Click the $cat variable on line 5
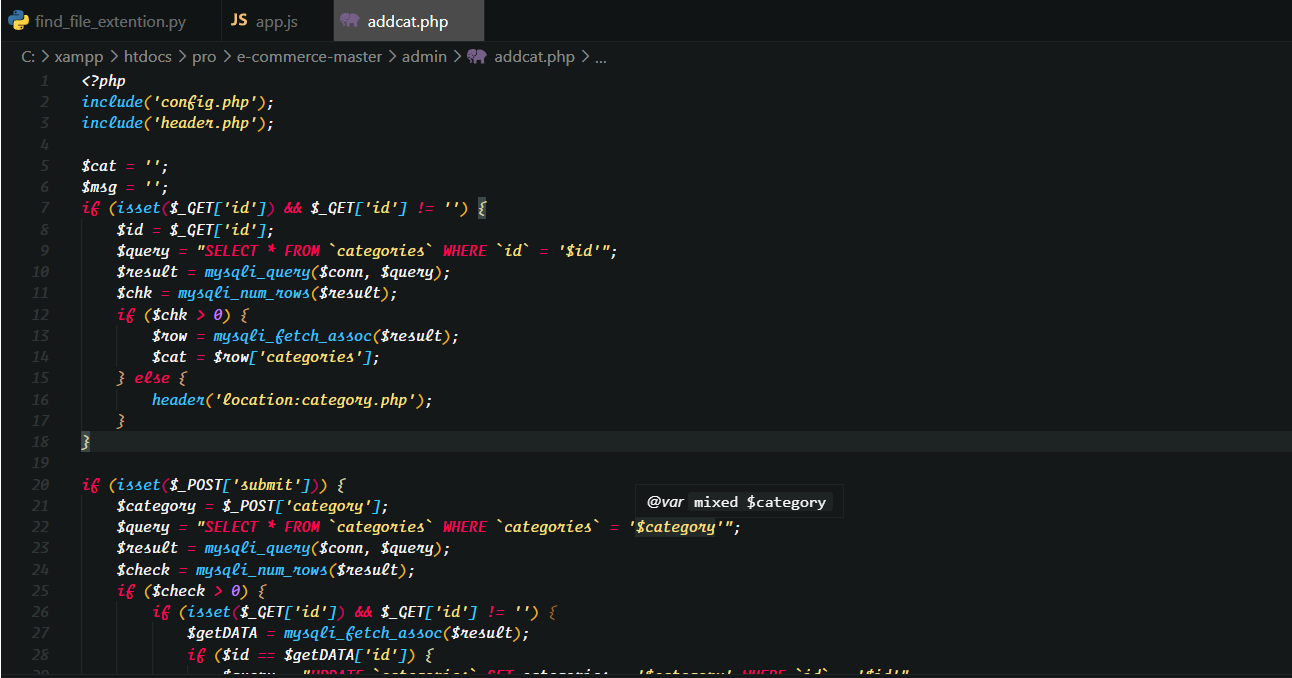 coord(99,166)
